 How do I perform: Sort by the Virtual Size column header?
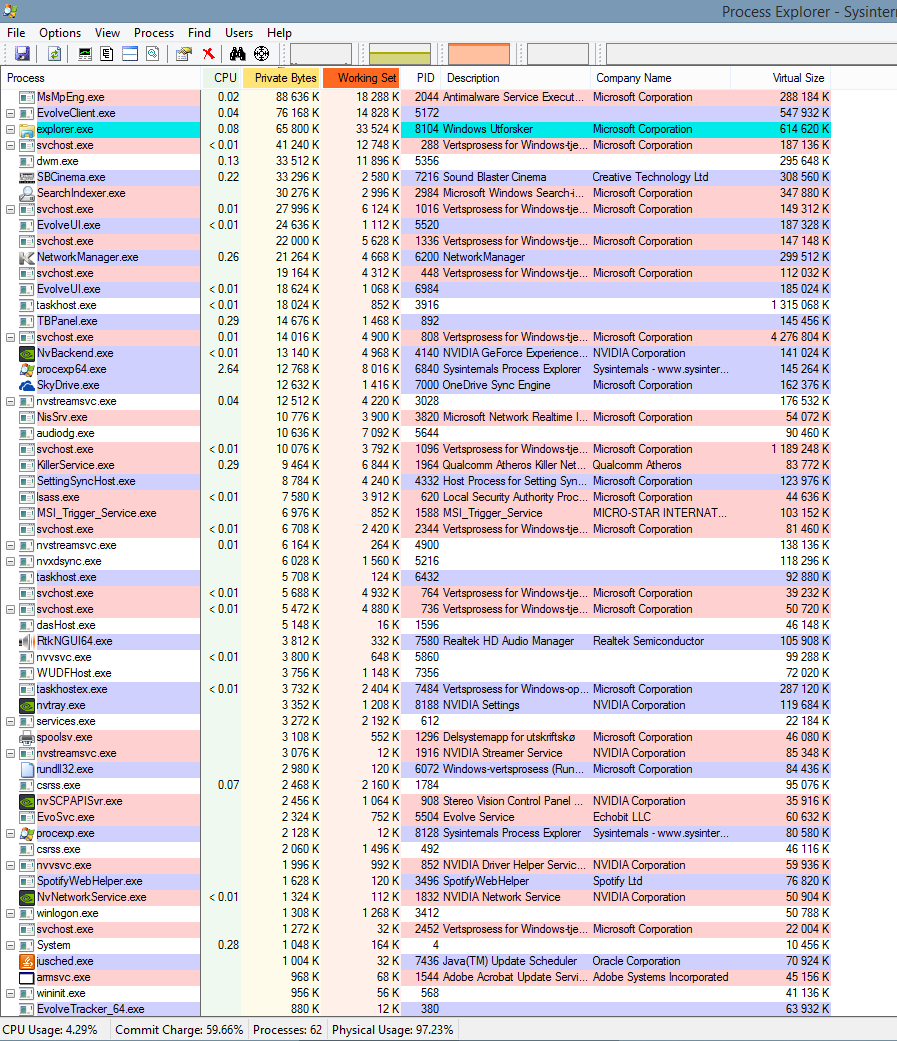(x=780, y=78)
